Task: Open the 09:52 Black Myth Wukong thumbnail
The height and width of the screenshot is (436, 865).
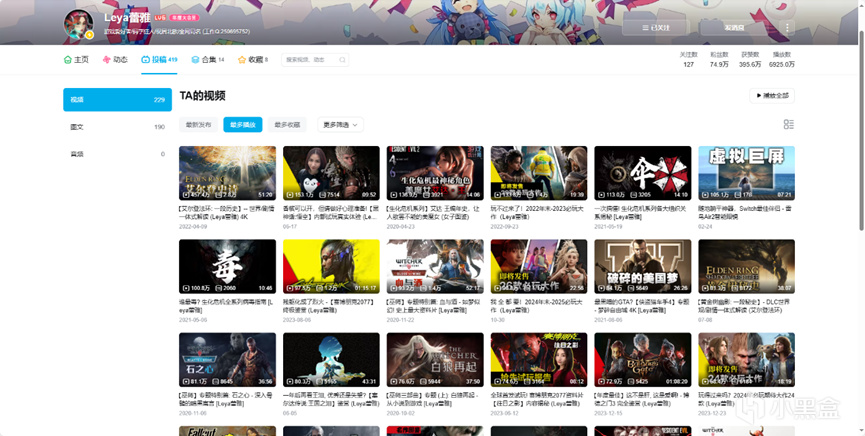Action: coord(331,173)
